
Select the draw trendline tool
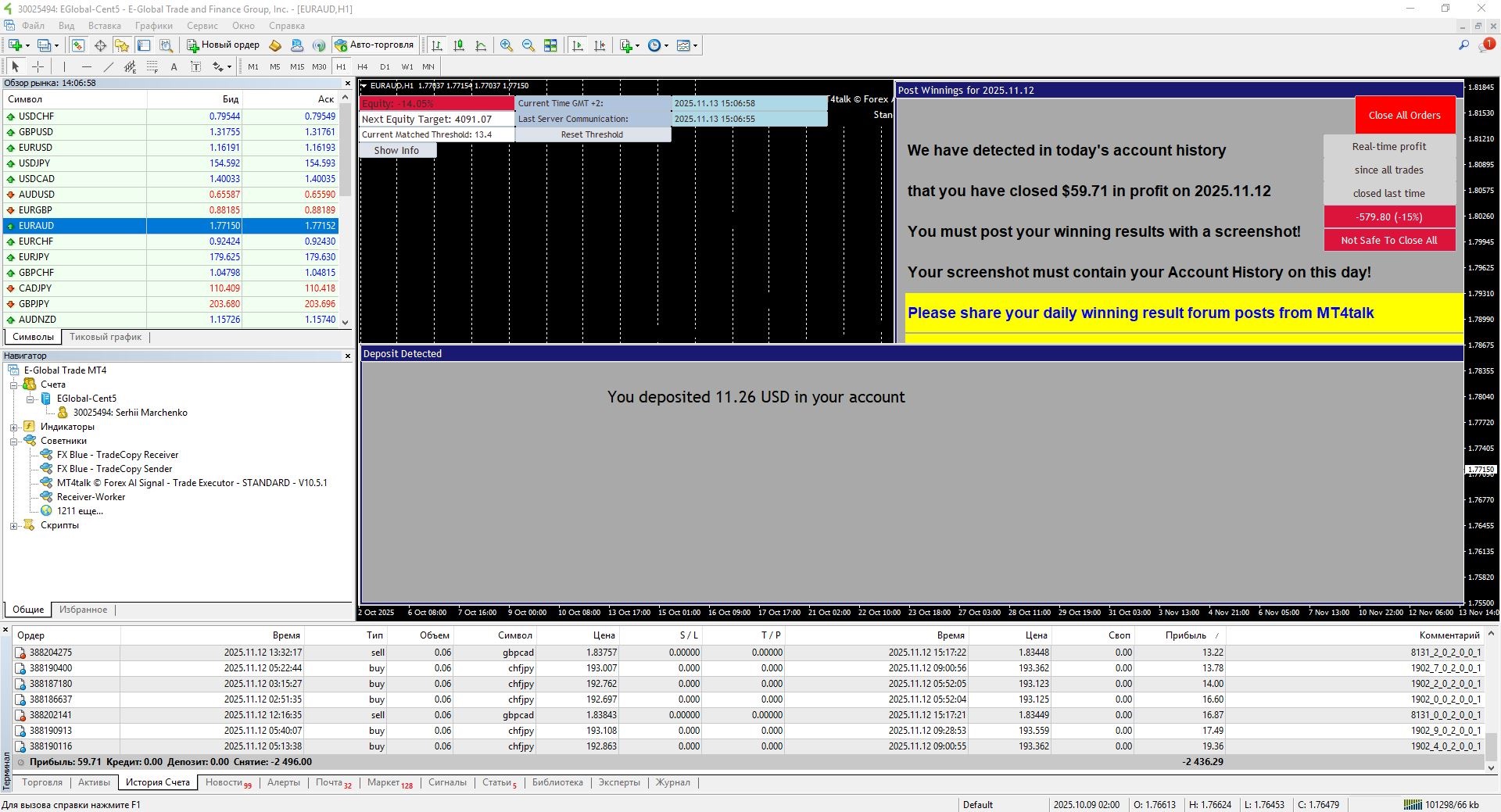109,66
